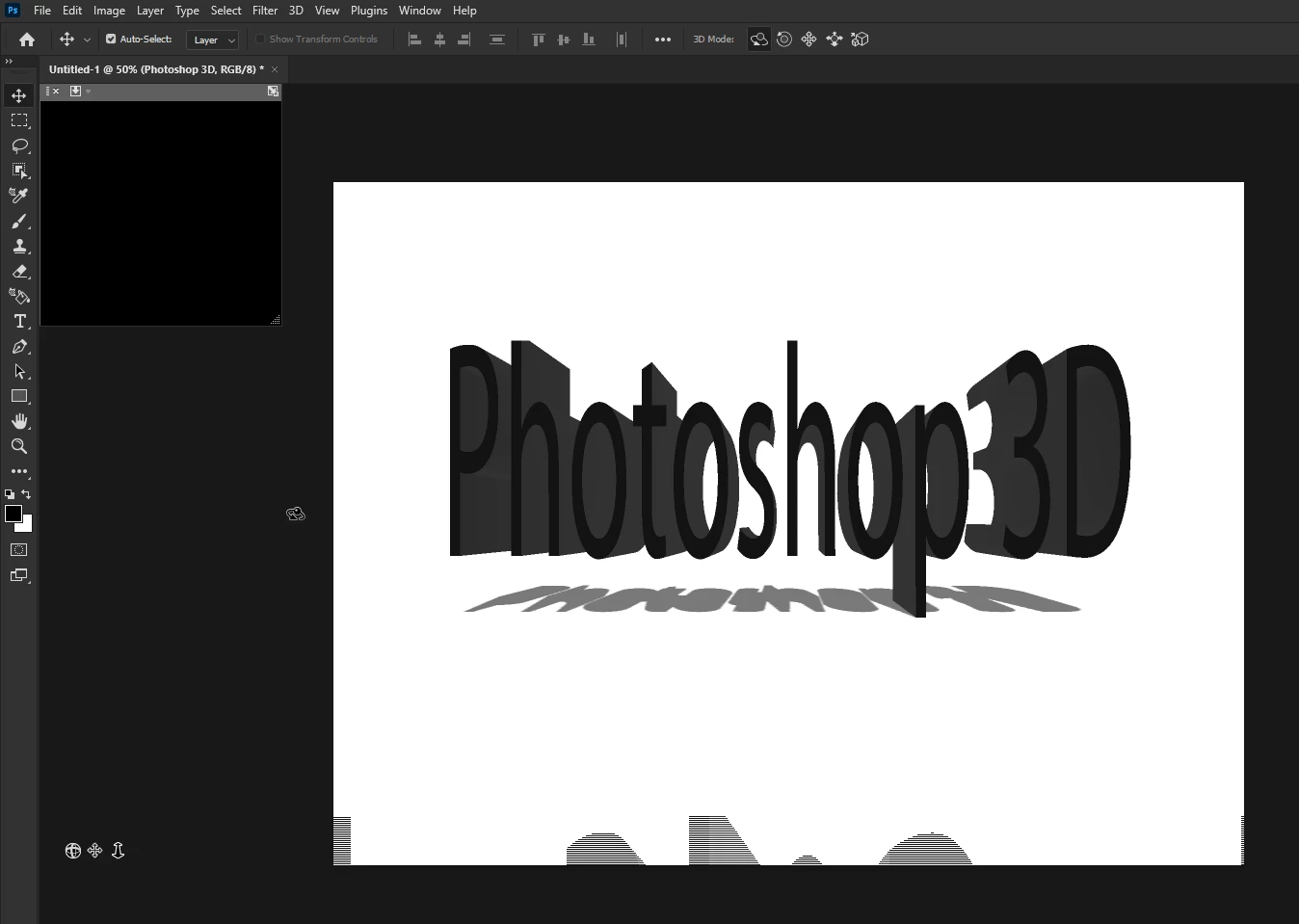Distribute horizontally
Viewport: 1299px width, 924px height.
click(x=622, y=40)
